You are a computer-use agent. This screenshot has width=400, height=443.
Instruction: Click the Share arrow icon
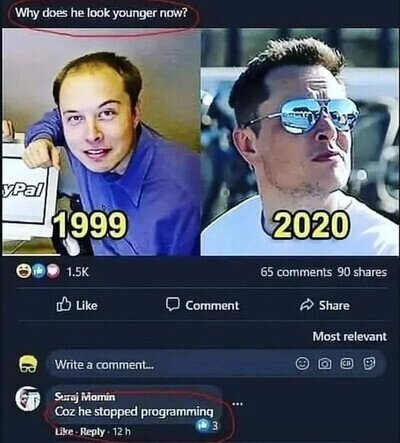[x=306, y=305]
